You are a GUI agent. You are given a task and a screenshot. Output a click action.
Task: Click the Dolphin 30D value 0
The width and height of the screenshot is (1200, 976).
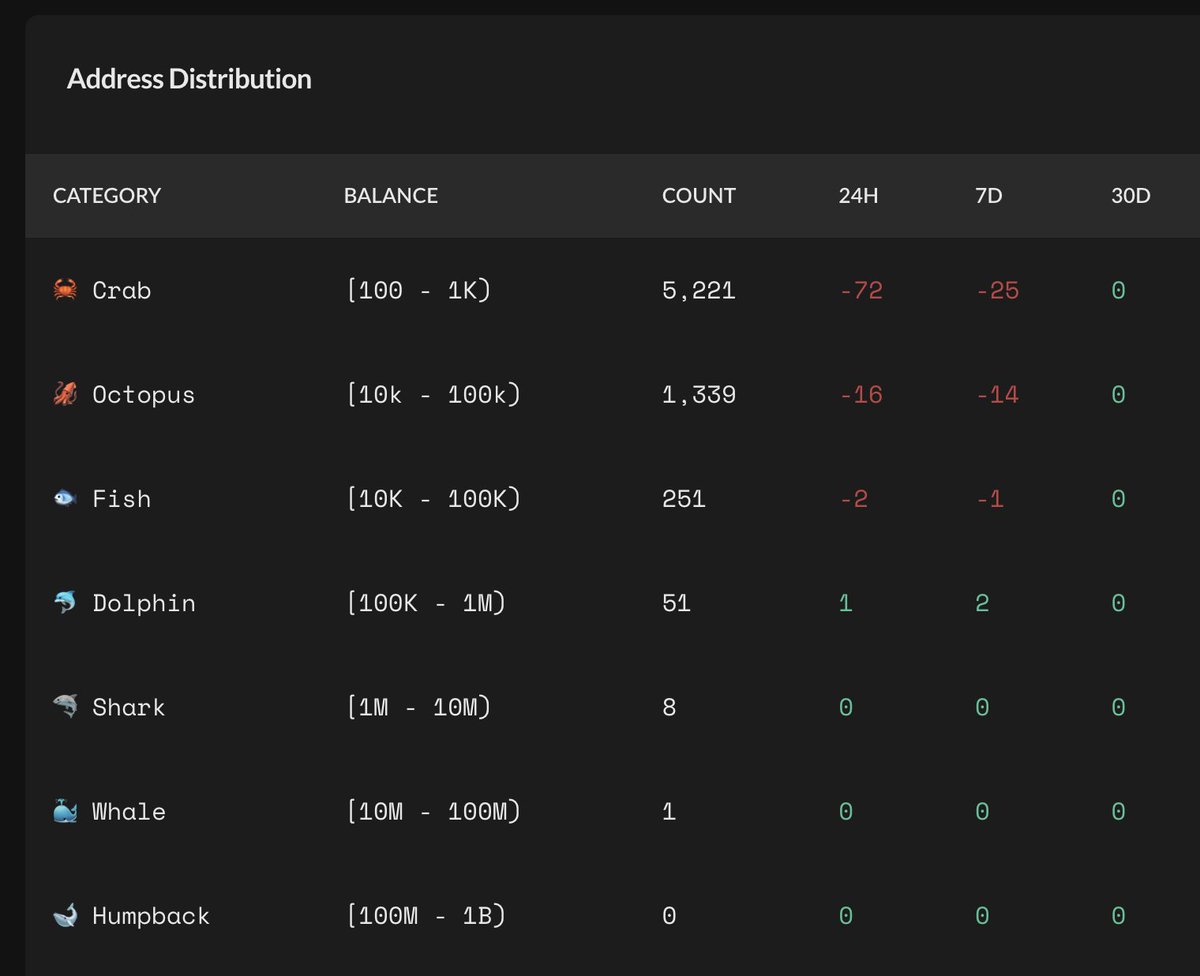(x=1118, y=603)
